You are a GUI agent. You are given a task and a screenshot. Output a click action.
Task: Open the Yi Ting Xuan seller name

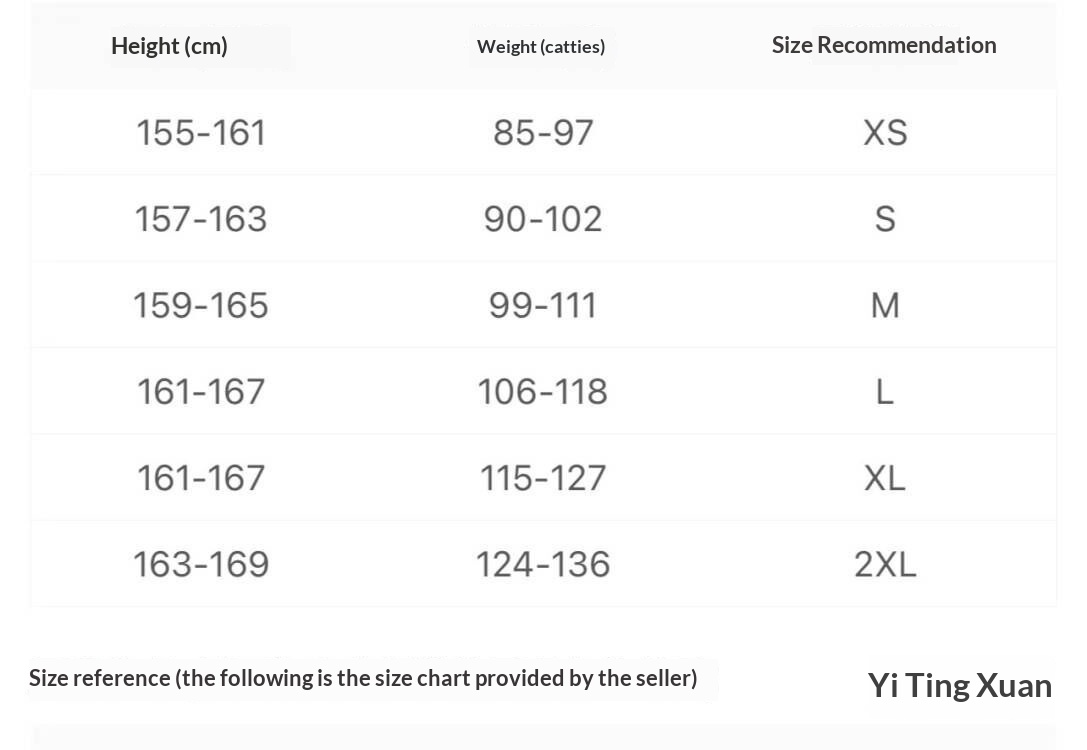(959, 686)
